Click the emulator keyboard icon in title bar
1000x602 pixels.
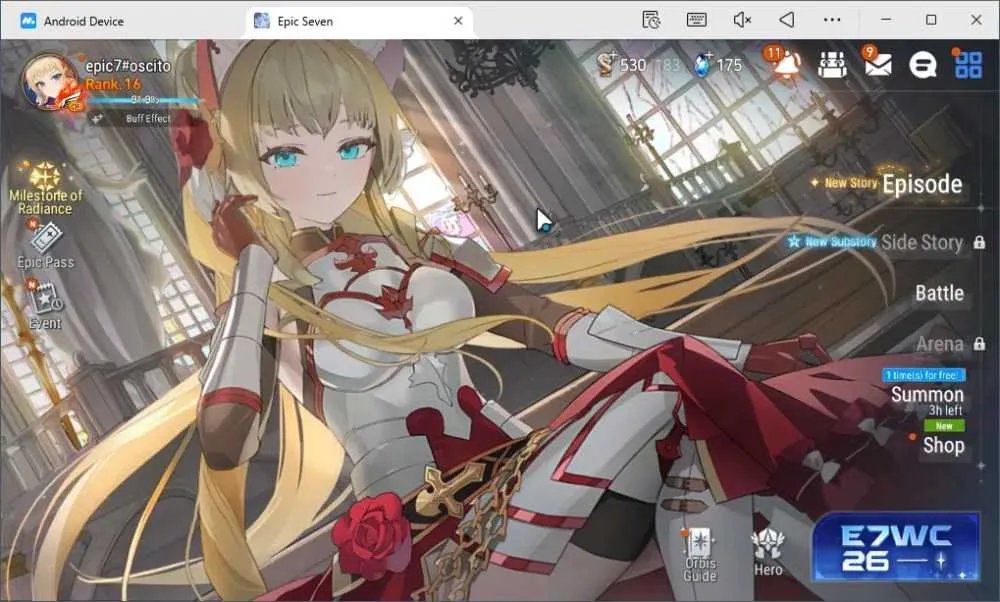696,20
